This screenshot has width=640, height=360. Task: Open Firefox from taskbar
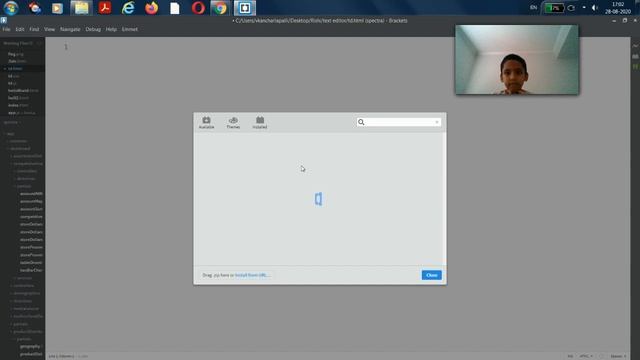click(151, 8)
